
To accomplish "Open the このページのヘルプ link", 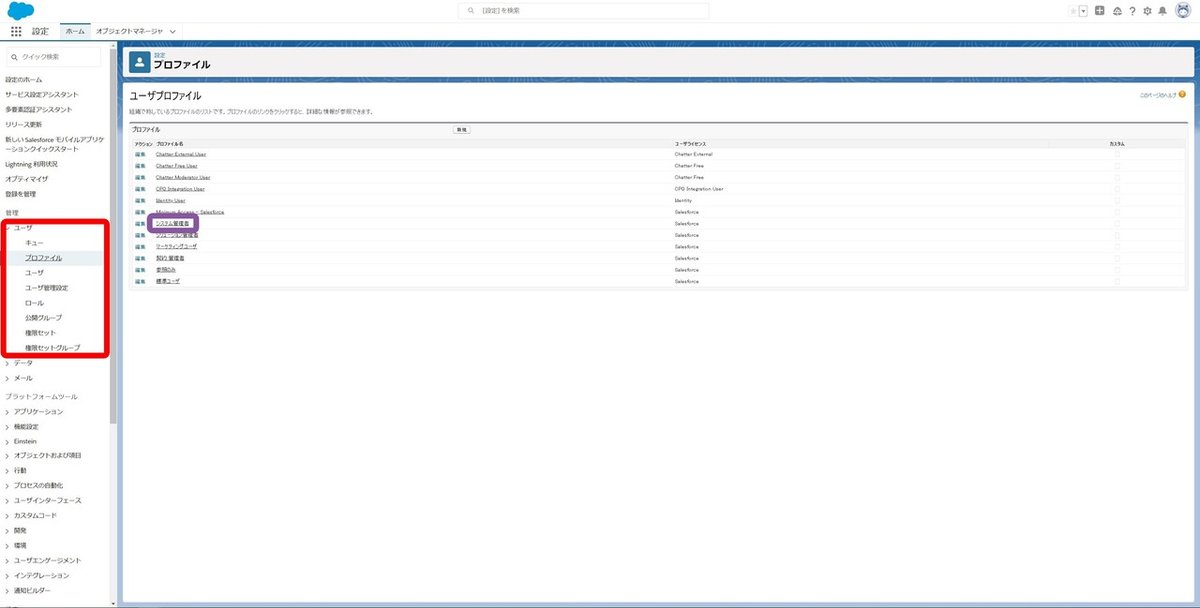I will pyautogui.click(x=1158, y=94).
